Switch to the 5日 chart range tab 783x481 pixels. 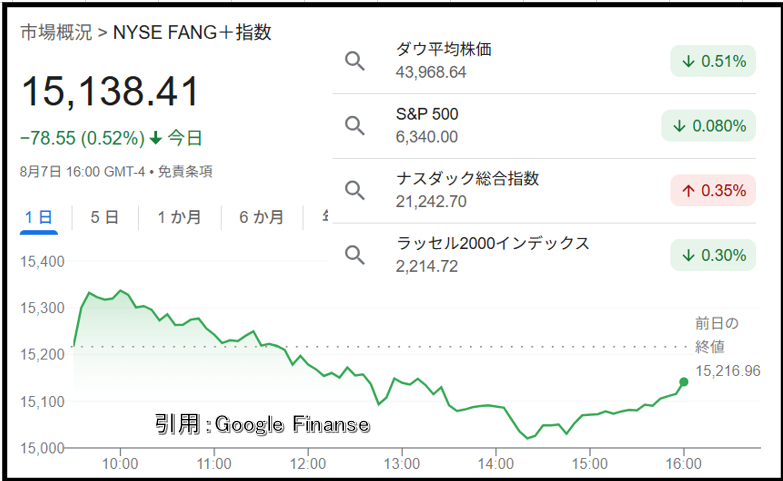(x=104, y=218)
